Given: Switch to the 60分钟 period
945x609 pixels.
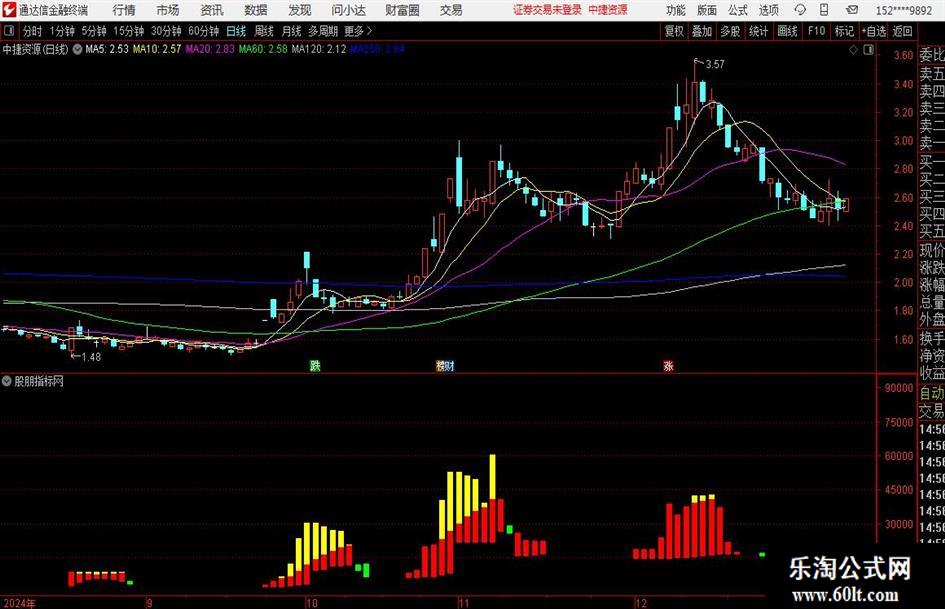Looking at the screenshot, I should (203, 31).
